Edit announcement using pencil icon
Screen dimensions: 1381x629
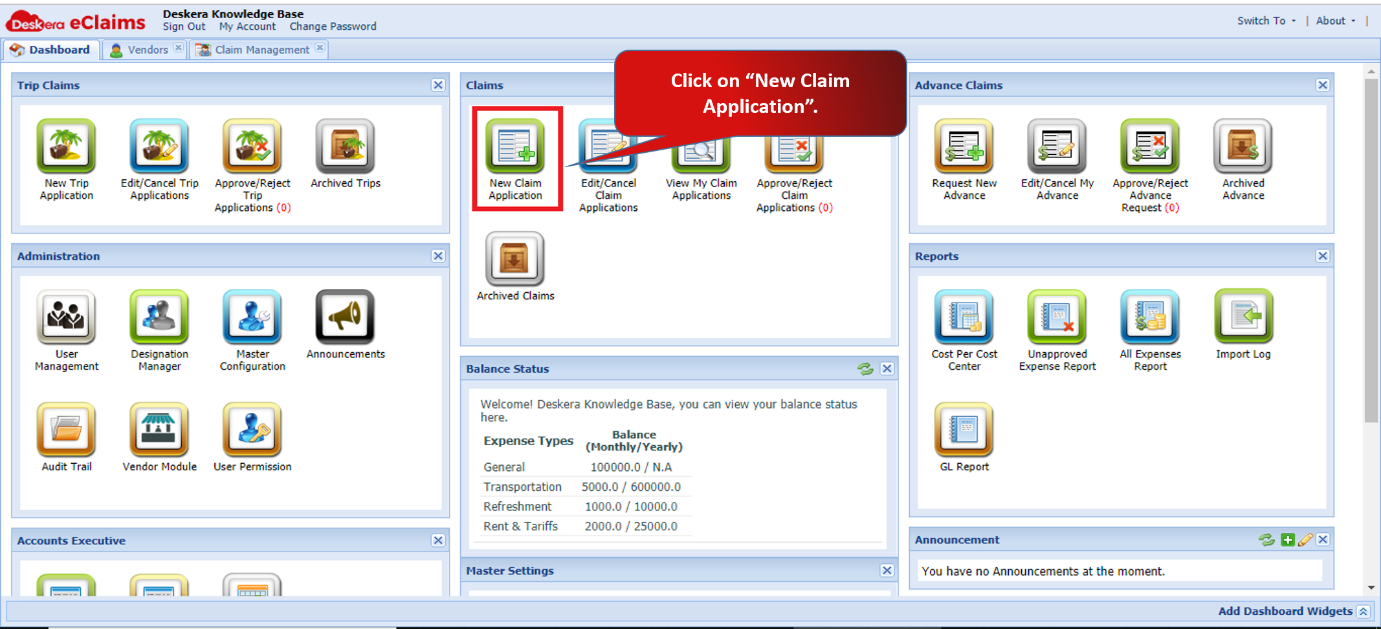coord(1305,540)
